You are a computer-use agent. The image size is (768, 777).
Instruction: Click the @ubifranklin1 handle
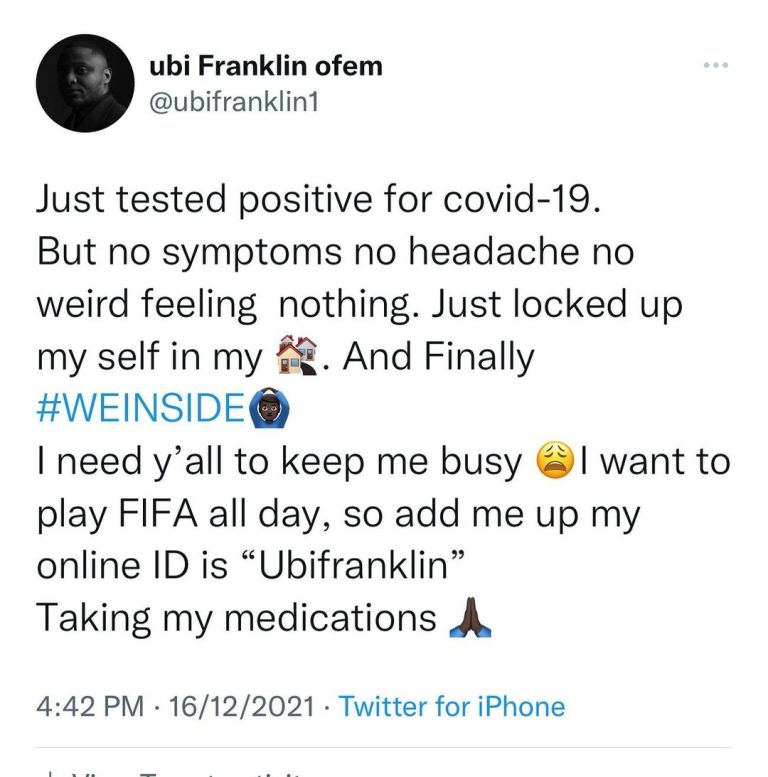[x=232, y=102]
